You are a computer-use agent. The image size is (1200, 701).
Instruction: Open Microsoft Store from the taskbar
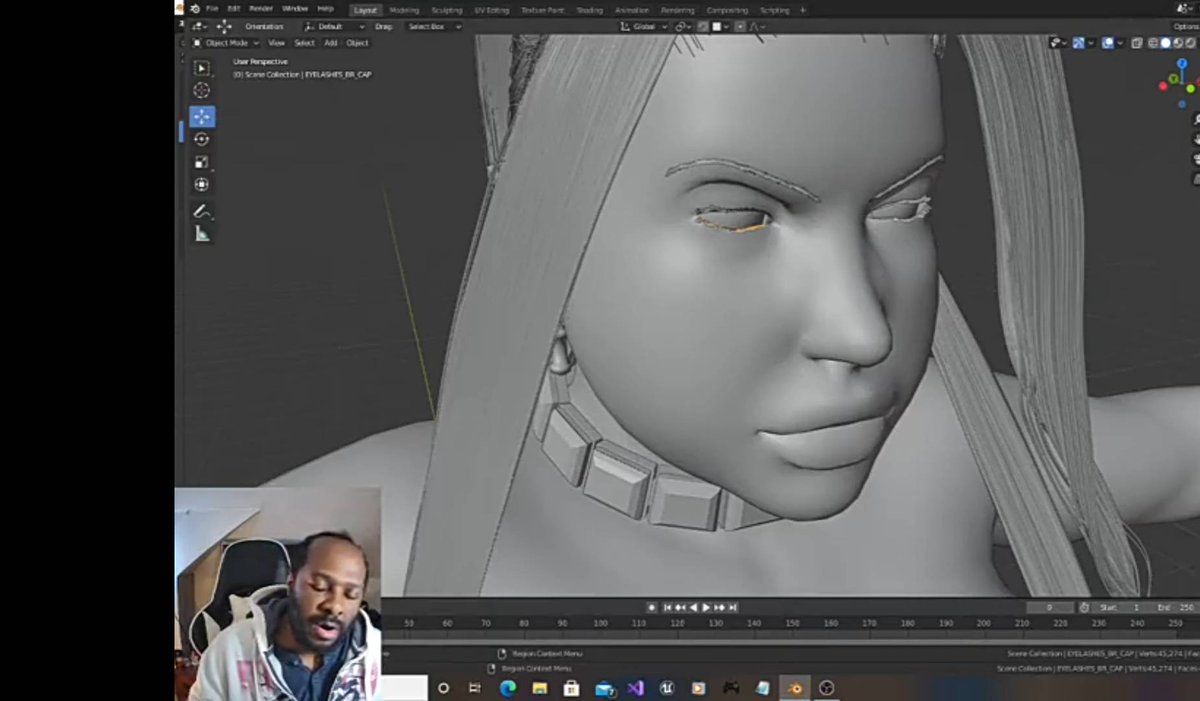(x=571, y=688)
